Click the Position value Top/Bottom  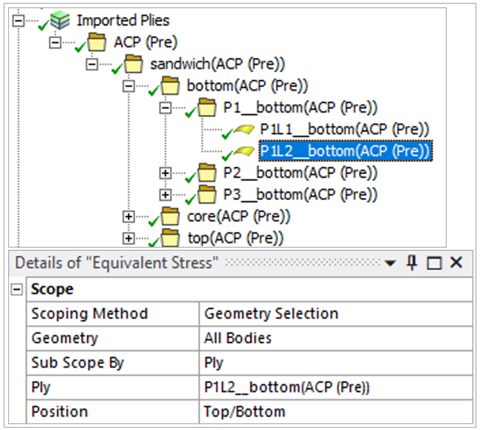coord(336,412)
